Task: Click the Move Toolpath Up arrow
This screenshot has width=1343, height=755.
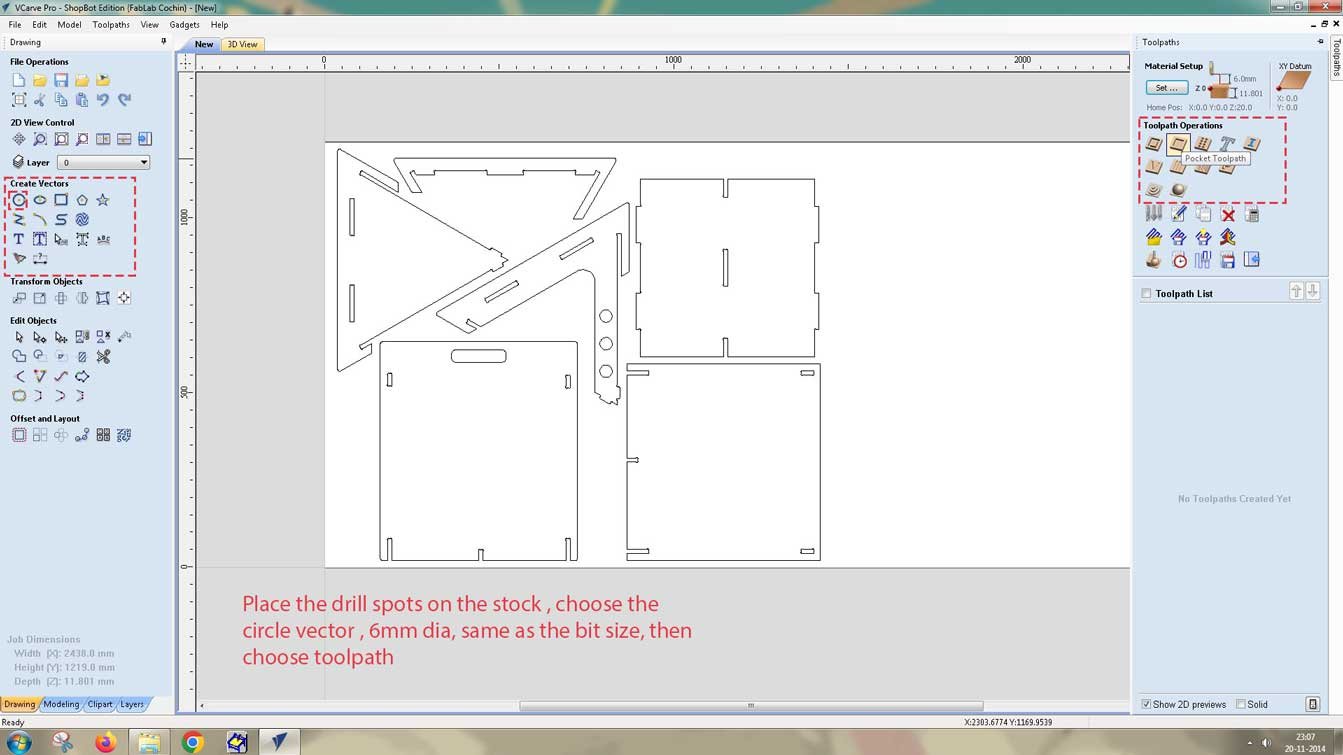Action: click(x=1296, y=291)
